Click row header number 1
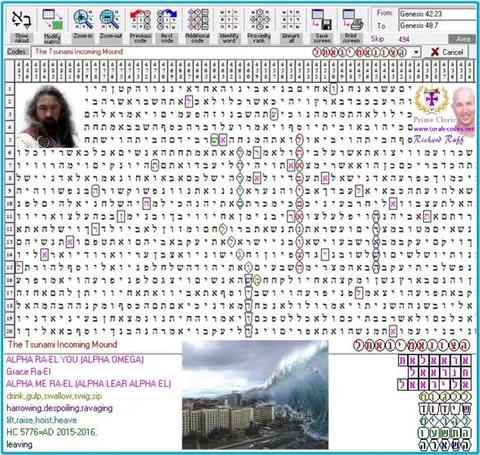480x455 pixels. tap(10, 89)
